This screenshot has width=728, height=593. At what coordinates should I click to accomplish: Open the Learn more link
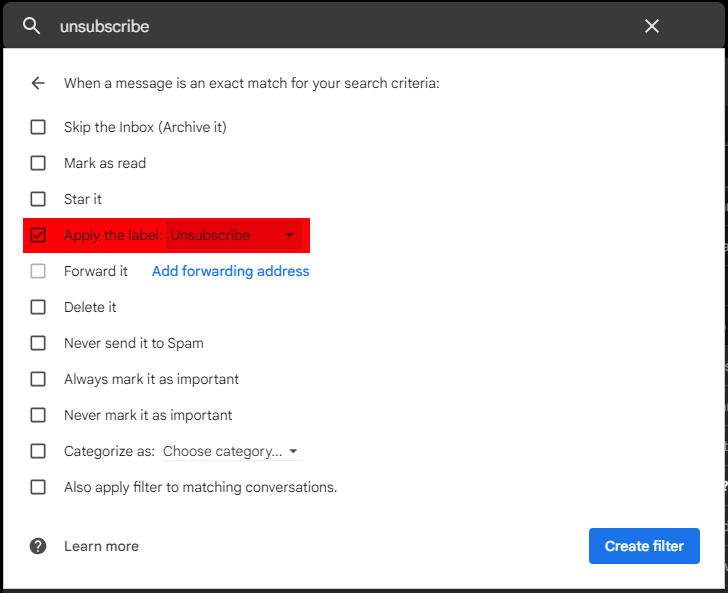tap(101, 546)
